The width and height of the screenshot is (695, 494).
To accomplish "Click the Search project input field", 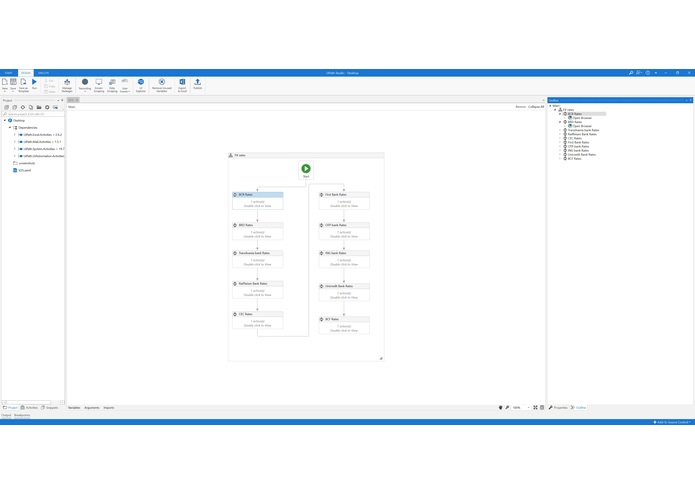I will [x=33, y=114].
